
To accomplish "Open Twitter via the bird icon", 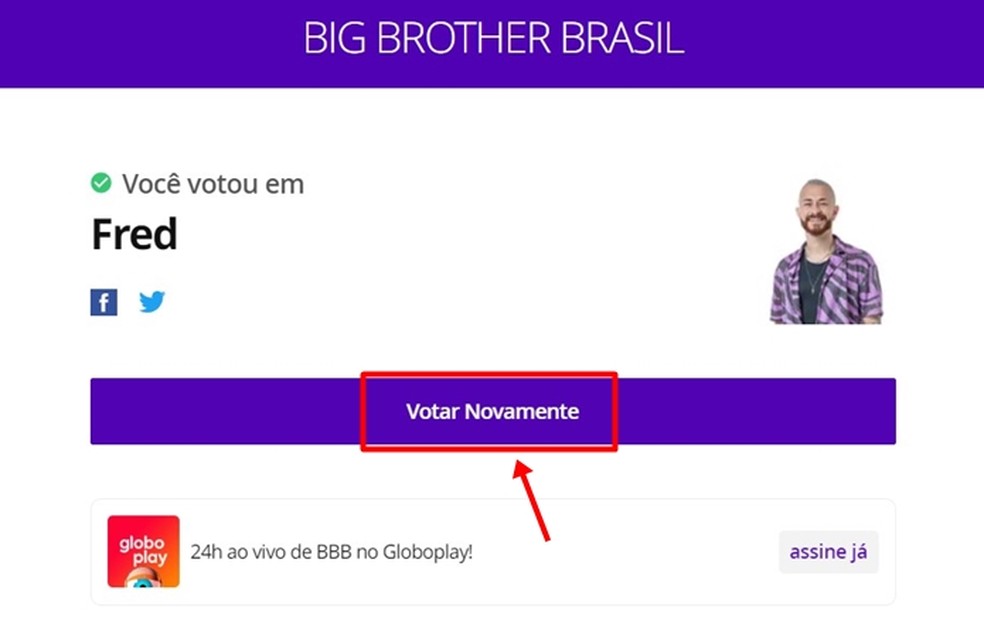I will (152, 301).
